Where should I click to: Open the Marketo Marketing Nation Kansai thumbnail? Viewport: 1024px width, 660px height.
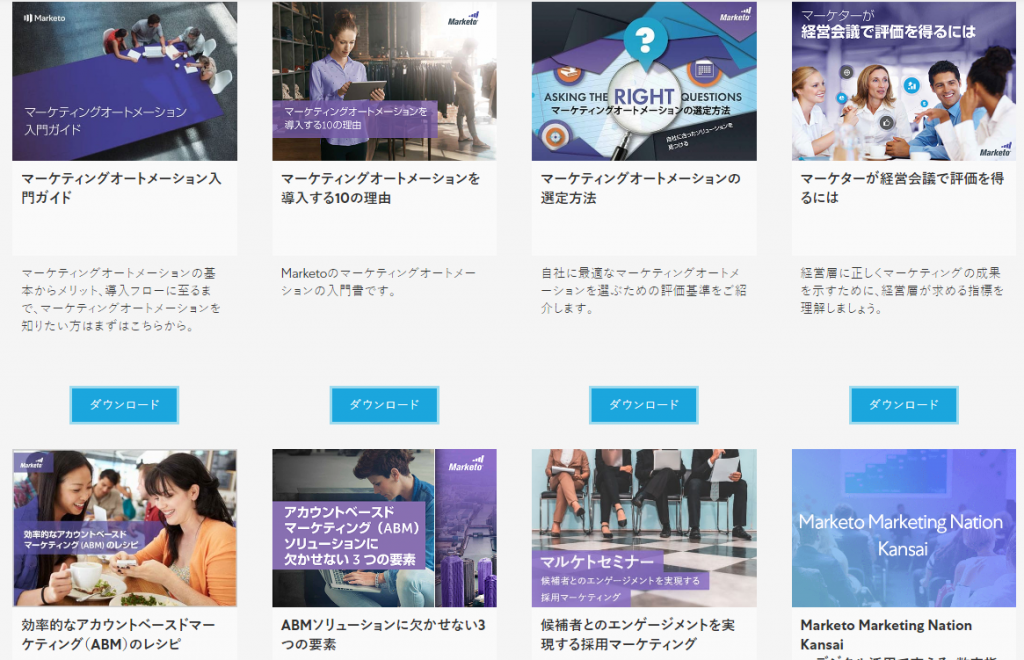pos(904,528)
